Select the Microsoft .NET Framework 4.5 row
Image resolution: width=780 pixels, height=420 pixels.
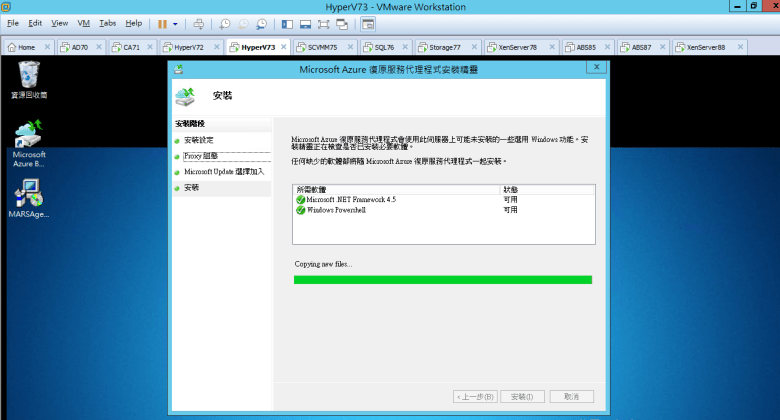pyautogui.click(x=350, y=199)
